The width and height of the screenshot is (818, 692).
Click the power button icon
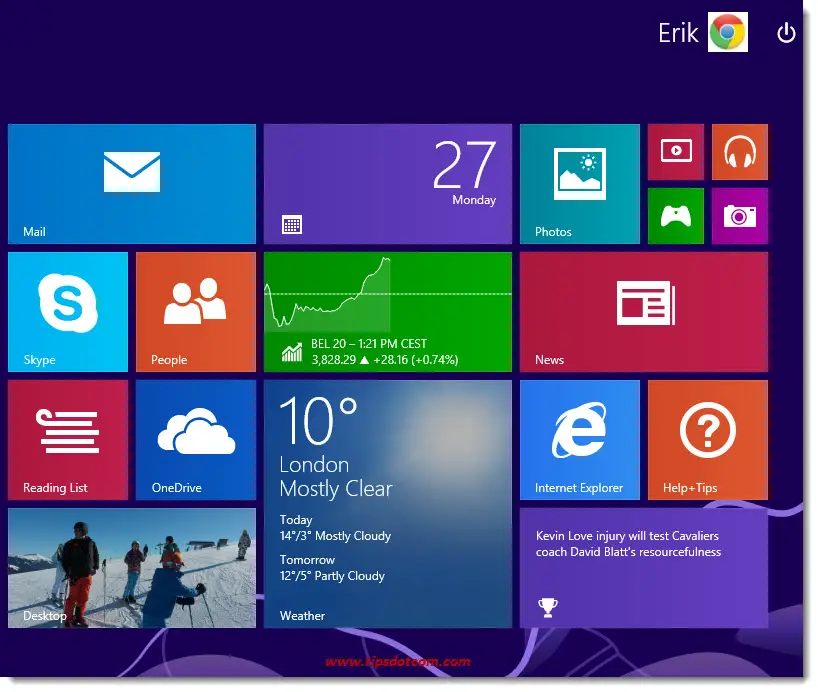click(x=786, y=33)
